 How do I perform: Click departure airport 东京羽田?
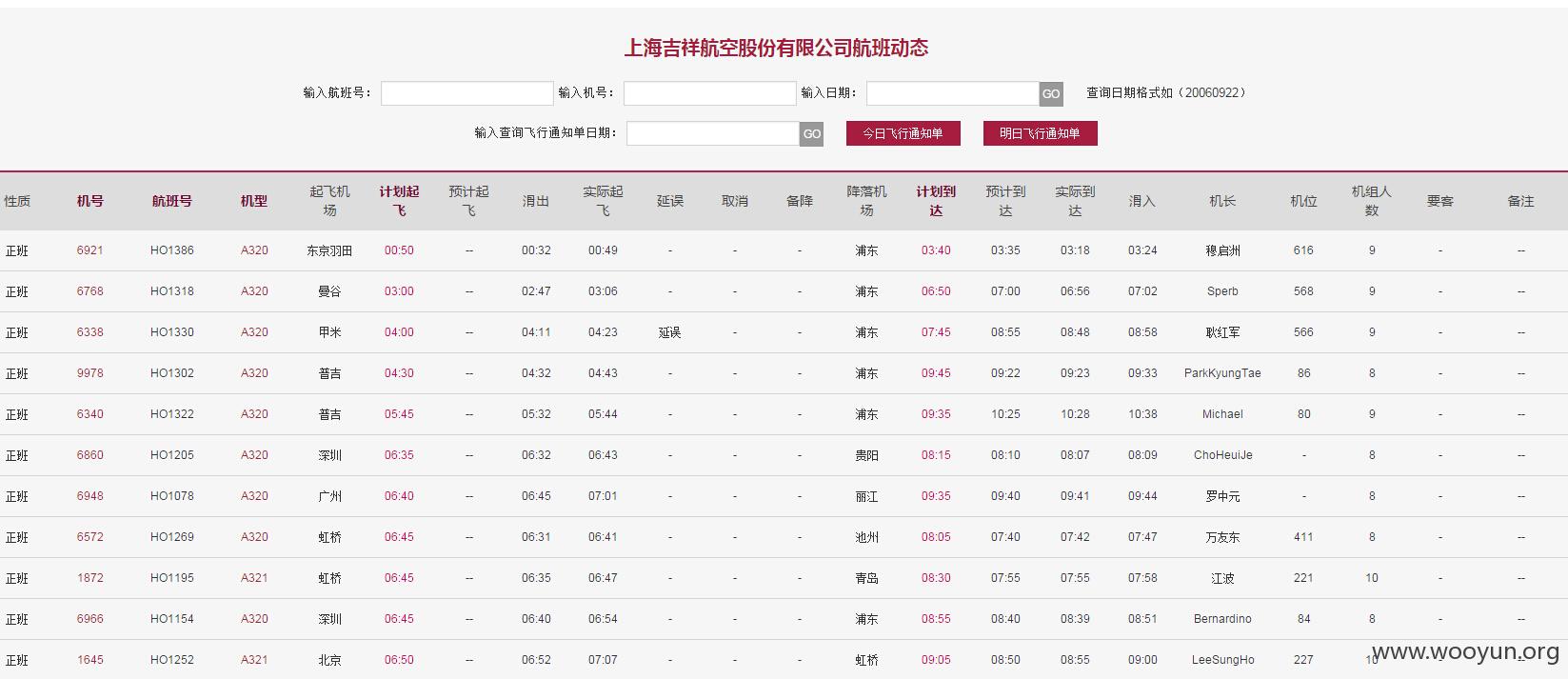(x=329, y=250)
